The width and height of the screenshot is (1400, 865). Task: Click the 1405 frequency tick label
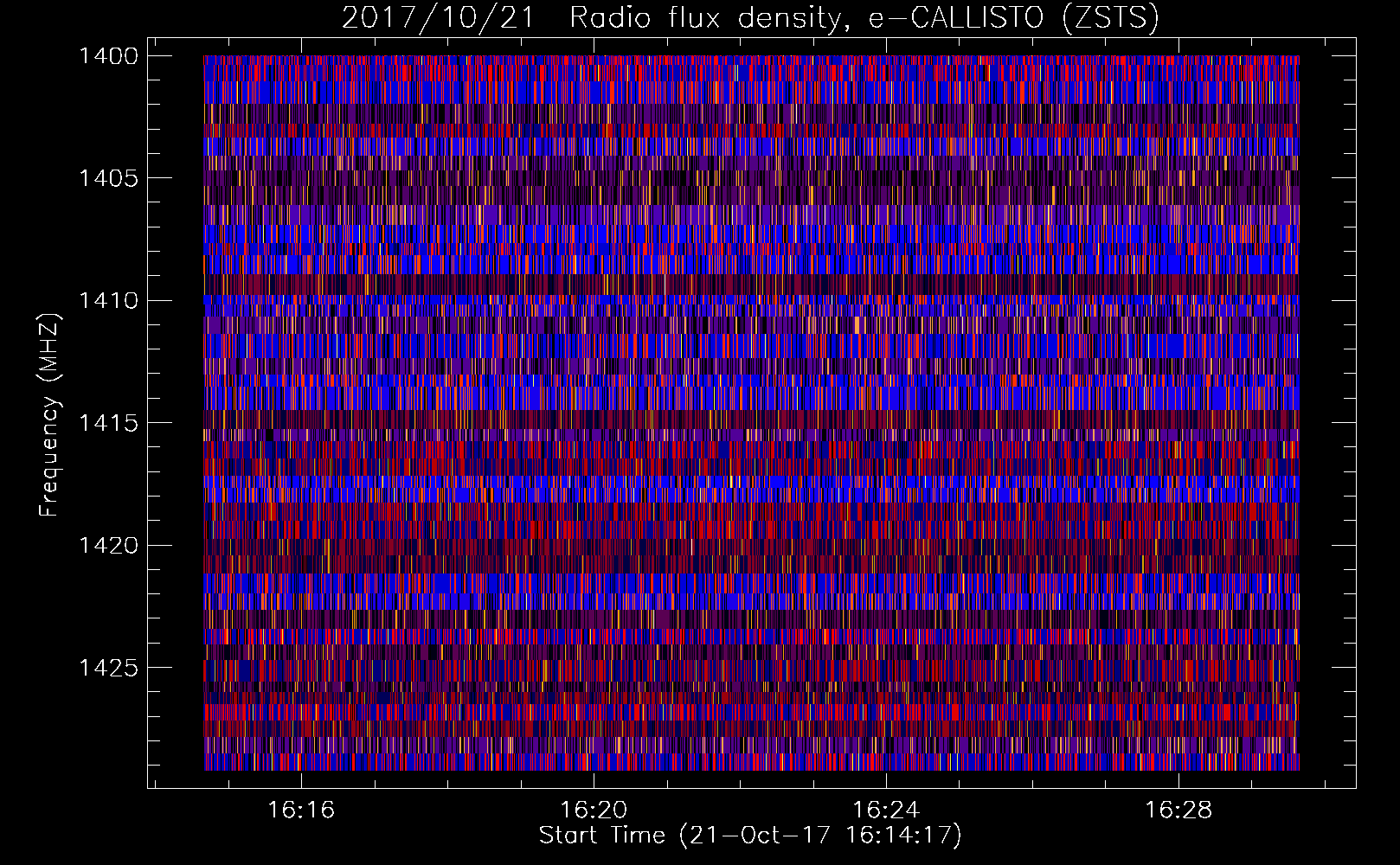click(x=108, y=178)
